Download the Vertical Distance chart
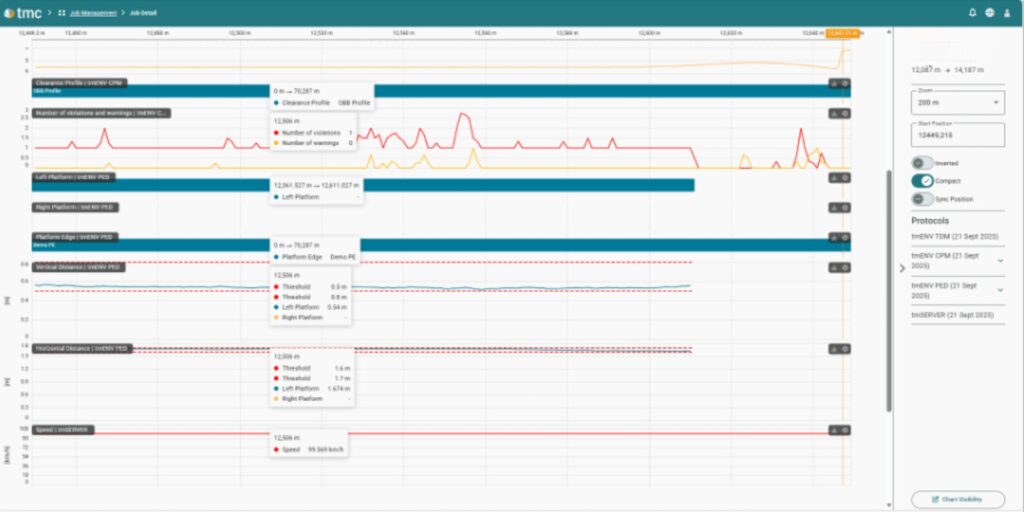The height and width of the screenshot is (512, 1024). click(x=833, y=267)
